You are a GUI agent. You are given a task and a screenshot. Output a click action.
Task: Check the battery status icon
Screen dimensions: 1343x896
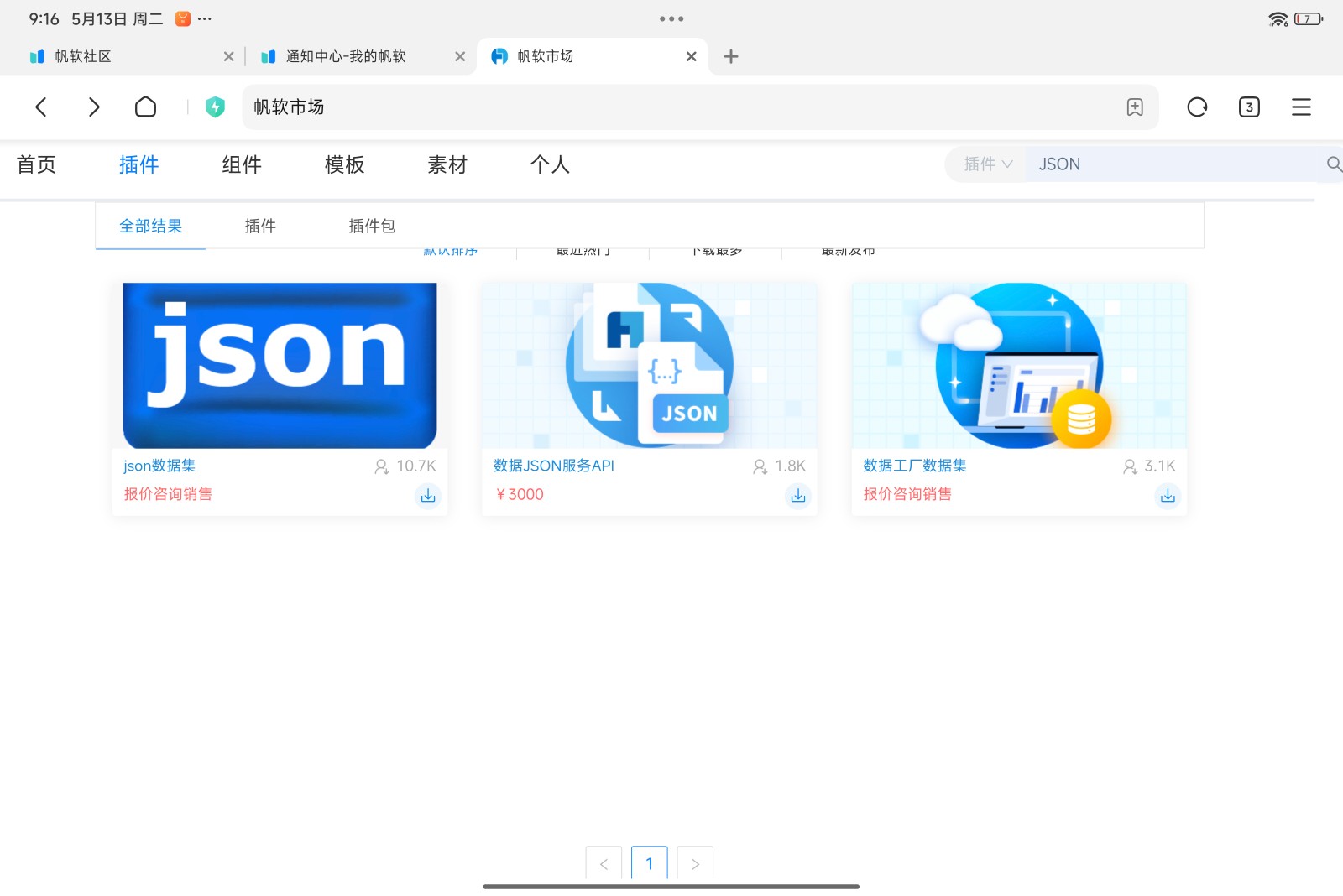(1309, 18)
